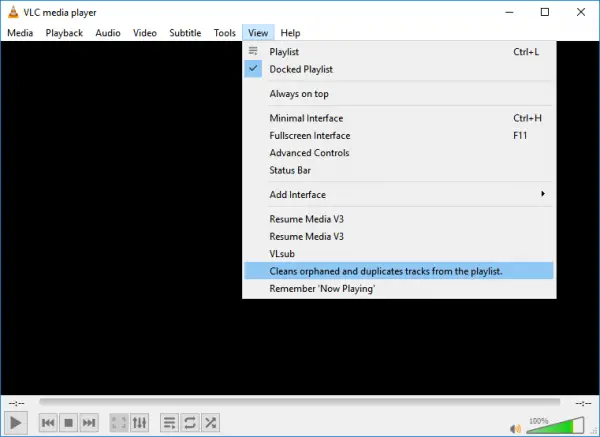
Task: Skip to next media track
Action: pyautogui.click(x=89, y=423)
